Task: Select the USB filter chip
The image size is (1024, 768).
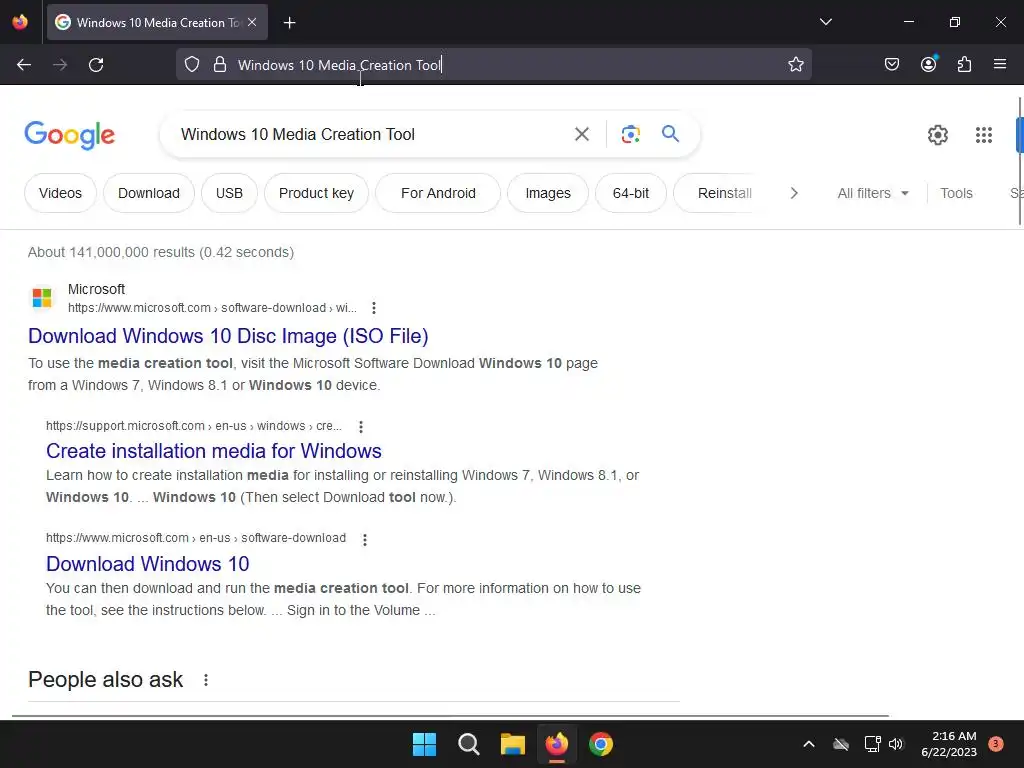Action: pos(229,193)
